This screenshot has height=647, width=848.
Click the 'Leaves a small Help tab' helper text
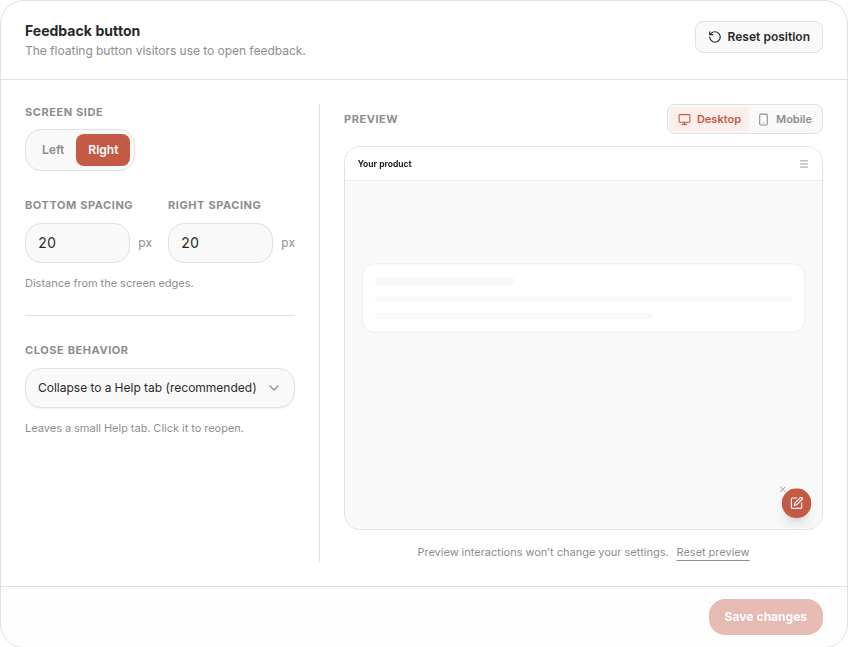(x=134, y=428)
